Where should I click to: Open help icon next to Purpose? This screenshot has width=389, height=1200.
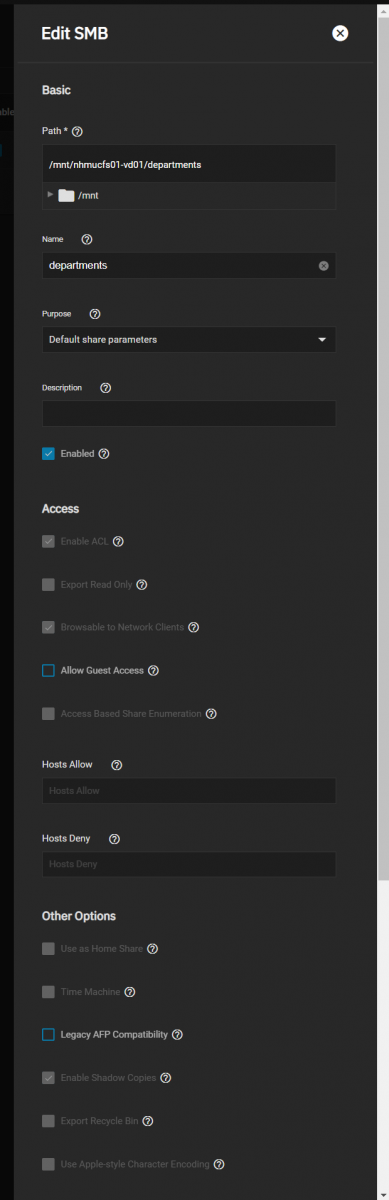[94, 313]
